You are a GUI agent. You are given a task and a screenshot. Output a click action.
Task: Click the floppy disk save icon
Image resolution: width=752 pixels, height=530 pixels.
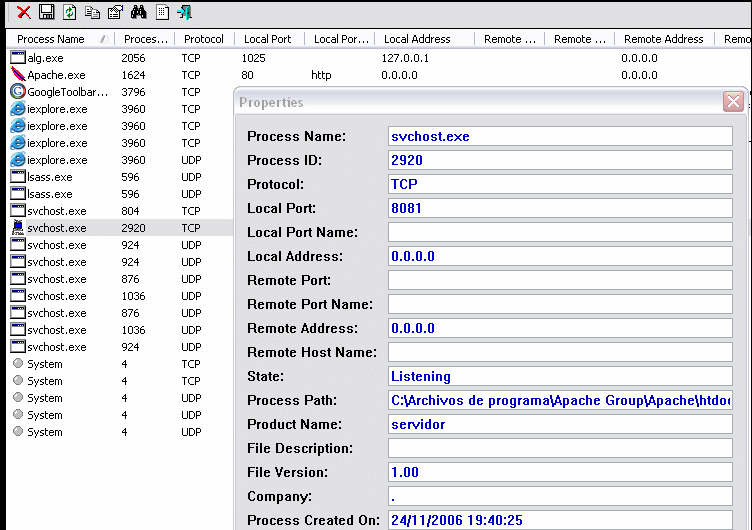click(47, 12)
